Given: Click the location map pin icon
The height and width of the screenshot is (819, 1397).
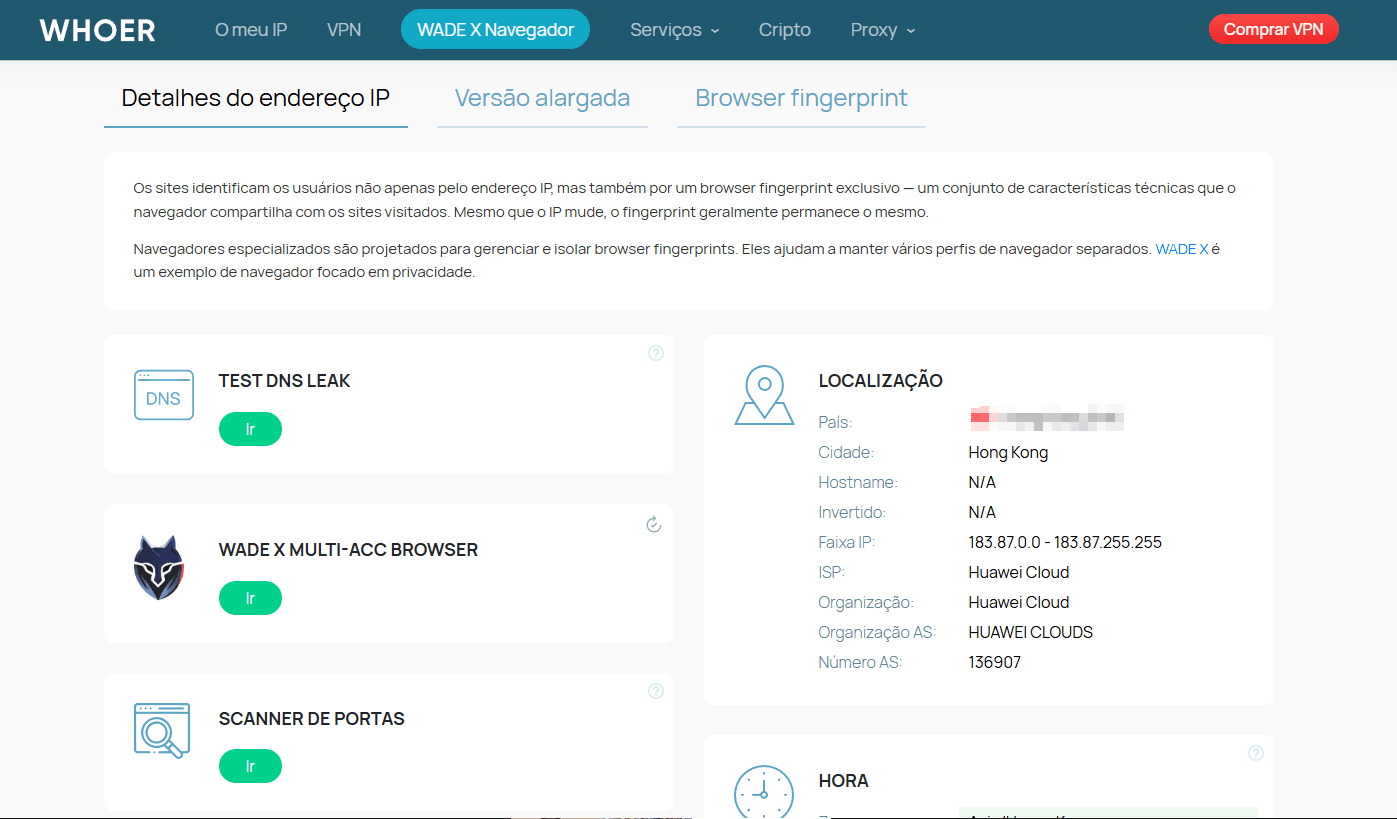Looking at the screenshot, I should tap(764, 395).
